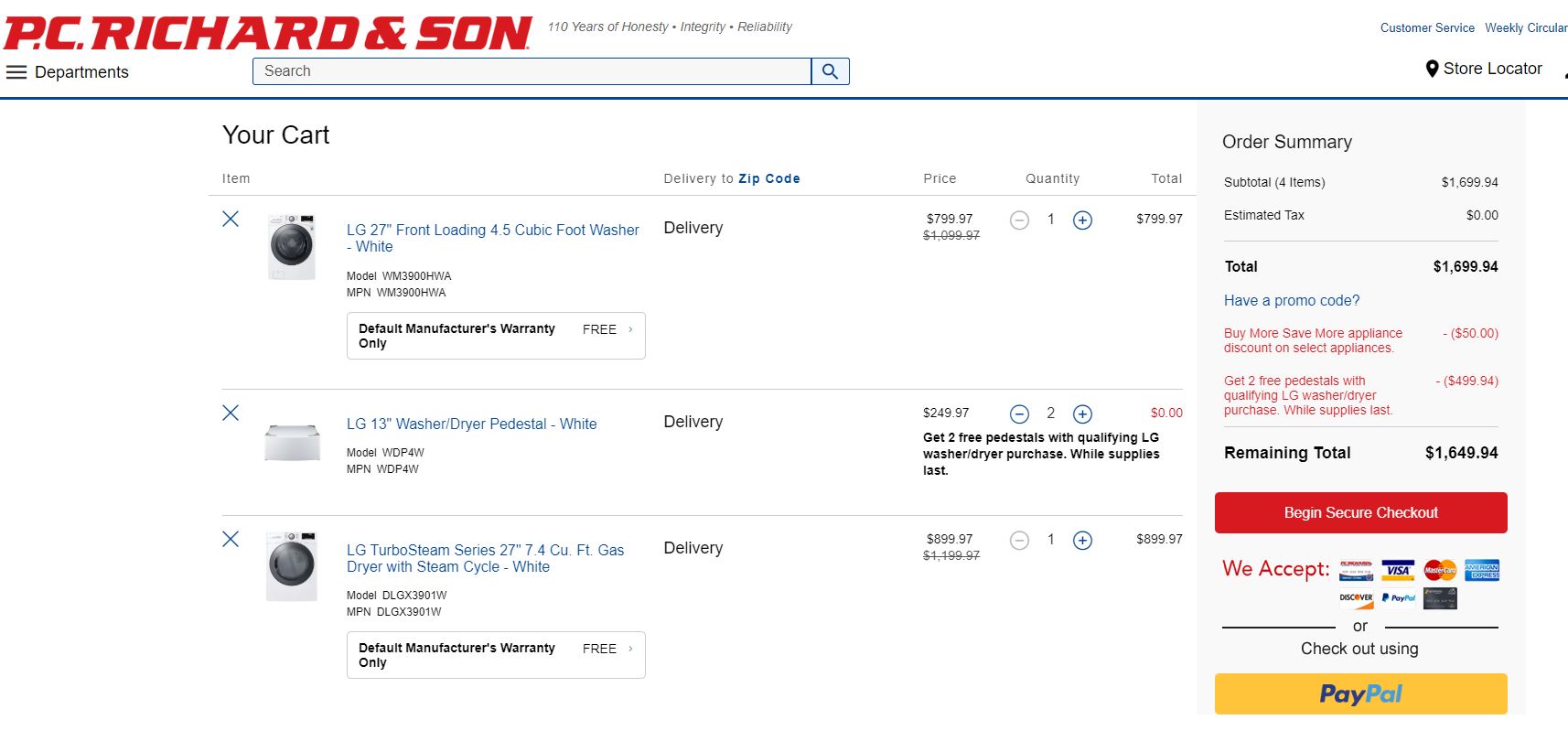Check out using the PayPal button
This screenshot has height=752, width=1568.
click(x=1360, y=693)
